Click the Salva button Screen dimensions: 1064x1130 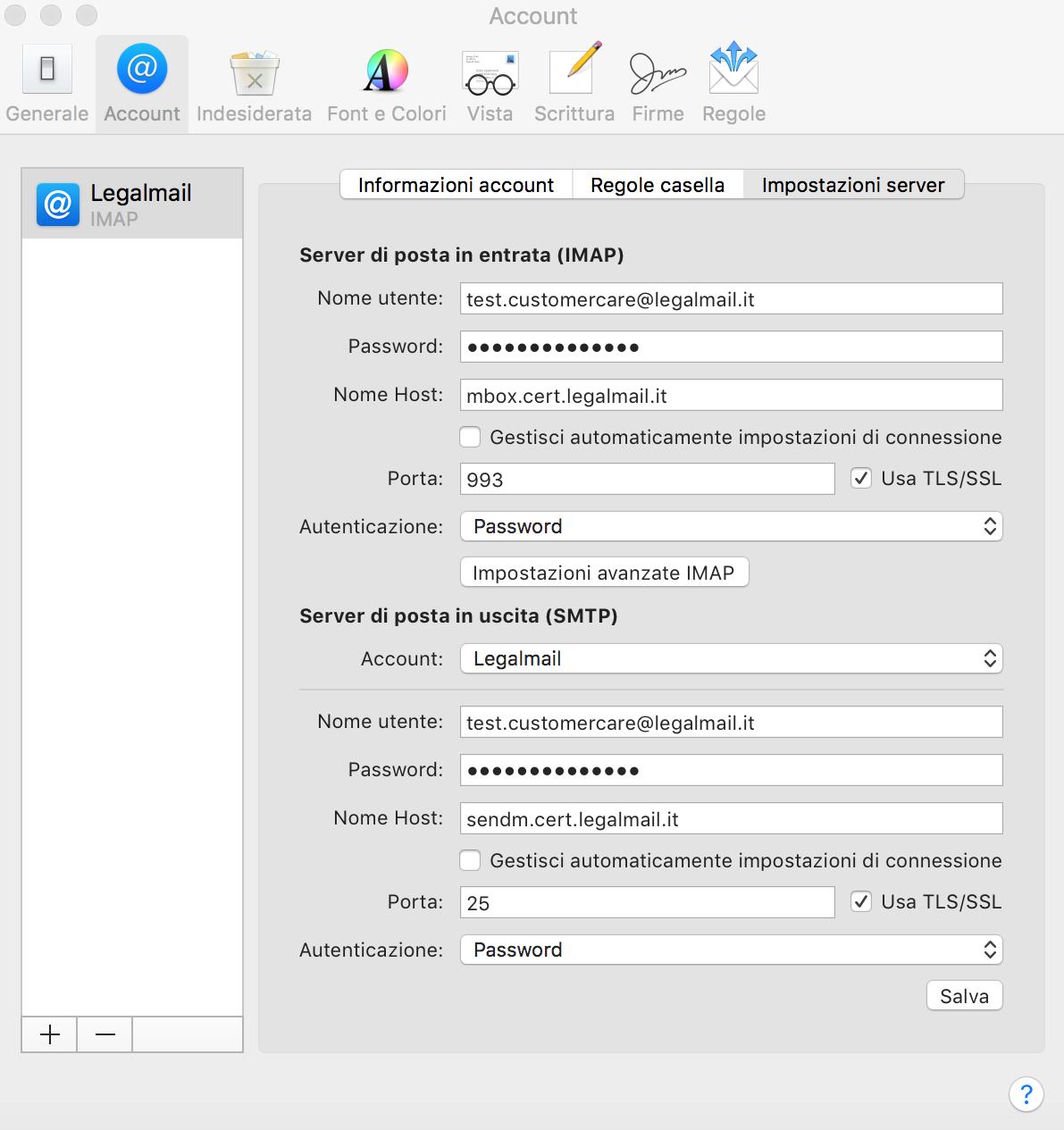964,996
